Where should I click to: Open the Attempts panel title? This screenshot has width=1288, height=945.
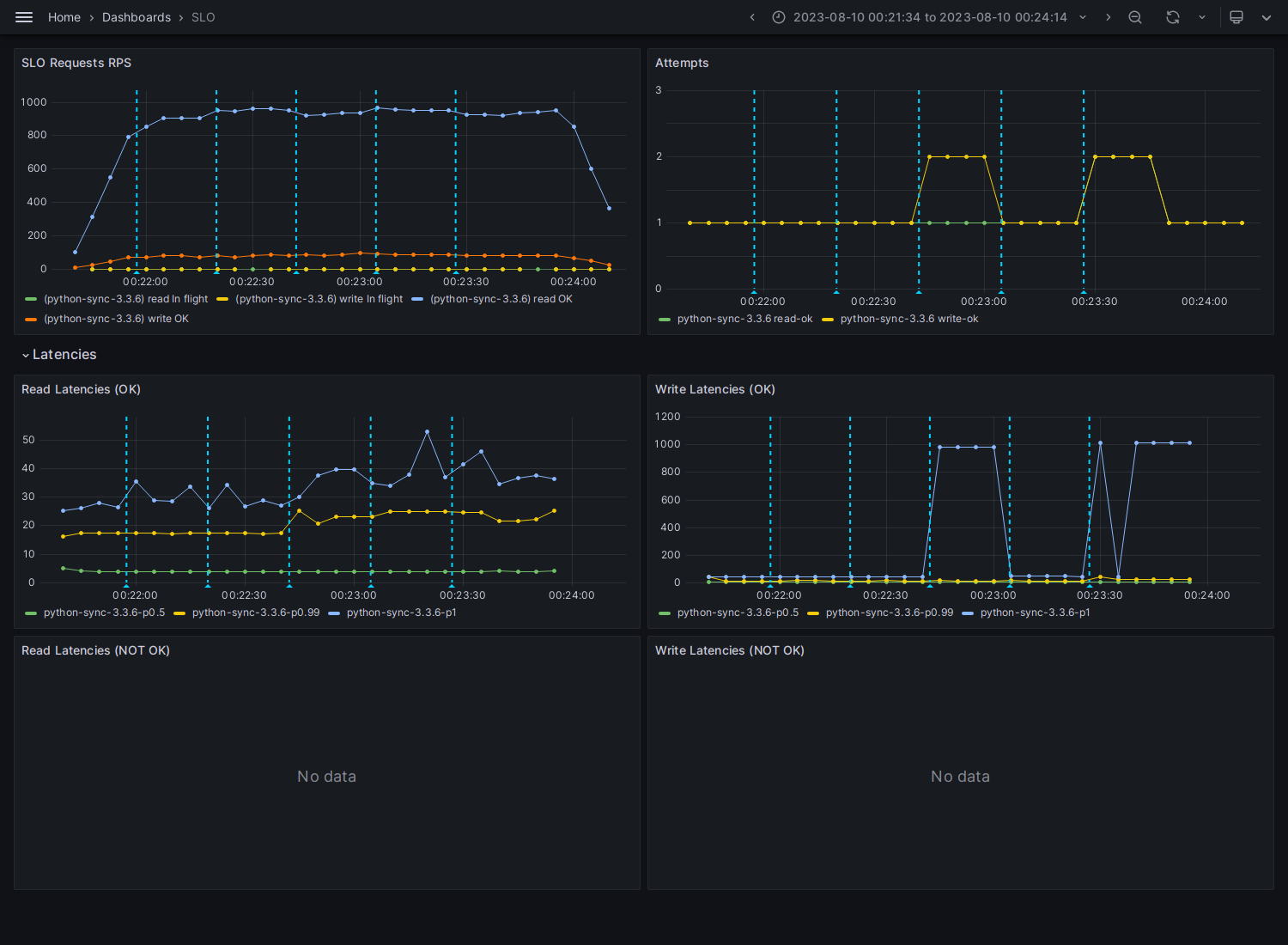(682, 63)
